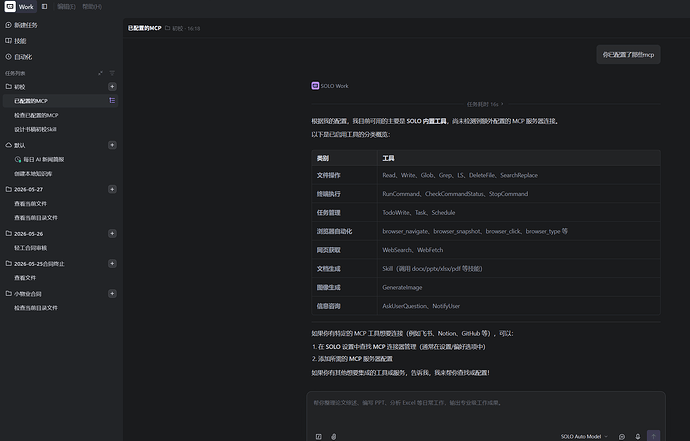Add a task to the 初校 folder

pyautogui.click(x=112, y=87)
